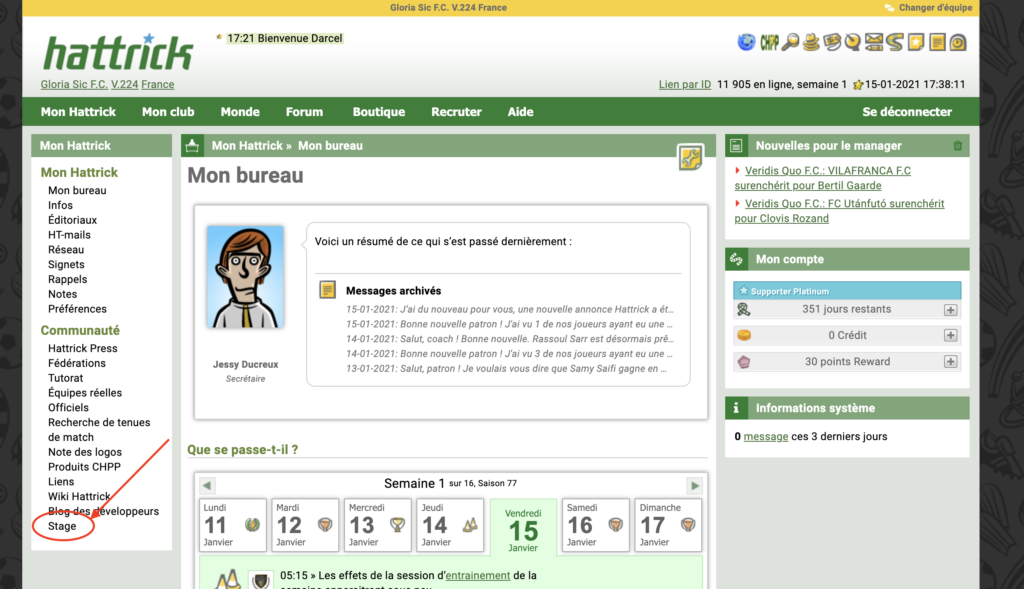Select Samedi 16 Janvier in the calendar
Screen dimensions: 1024x589
click(x=596, y=526)
